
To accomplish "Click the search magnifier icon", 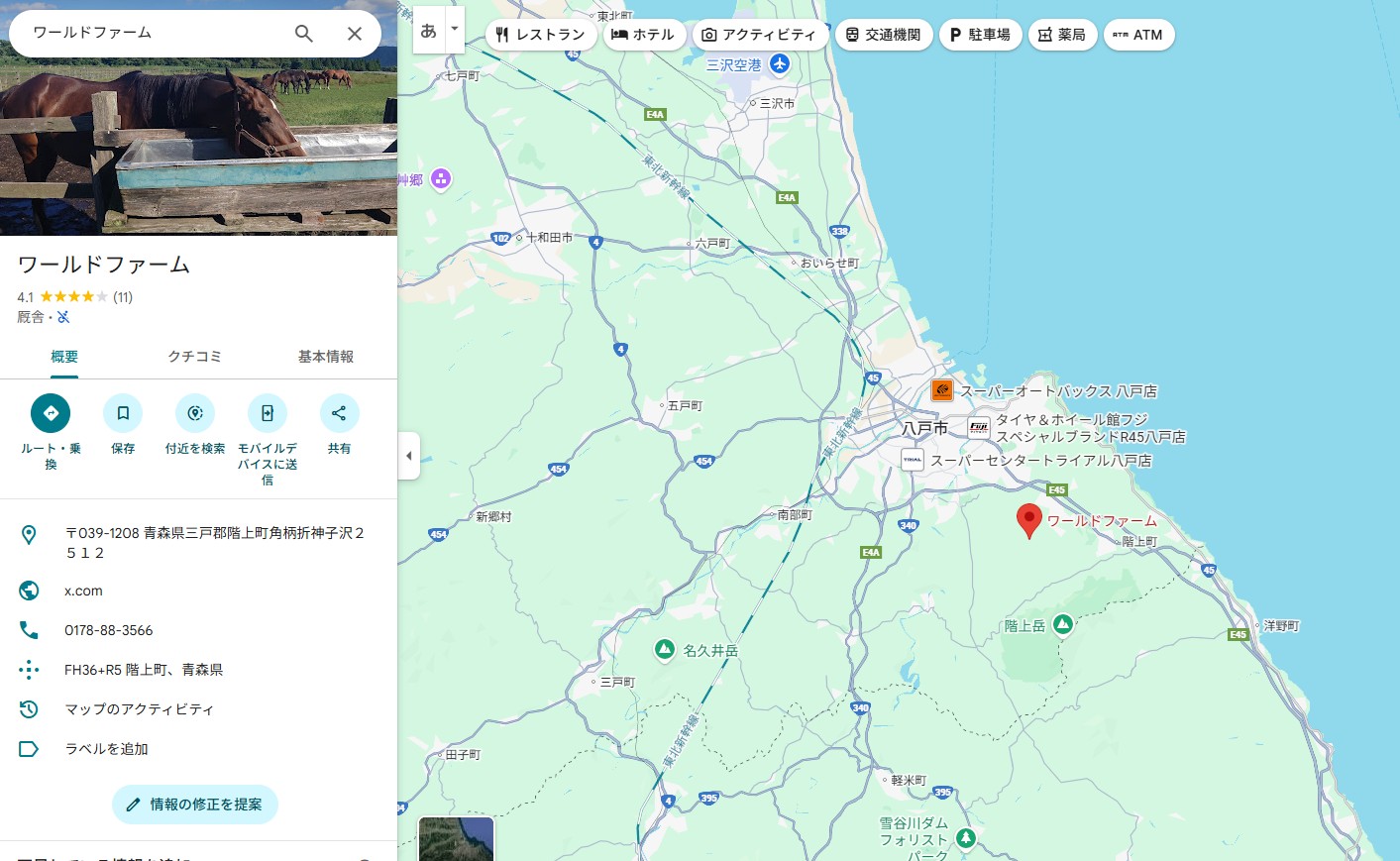I will tap(304, 34).
